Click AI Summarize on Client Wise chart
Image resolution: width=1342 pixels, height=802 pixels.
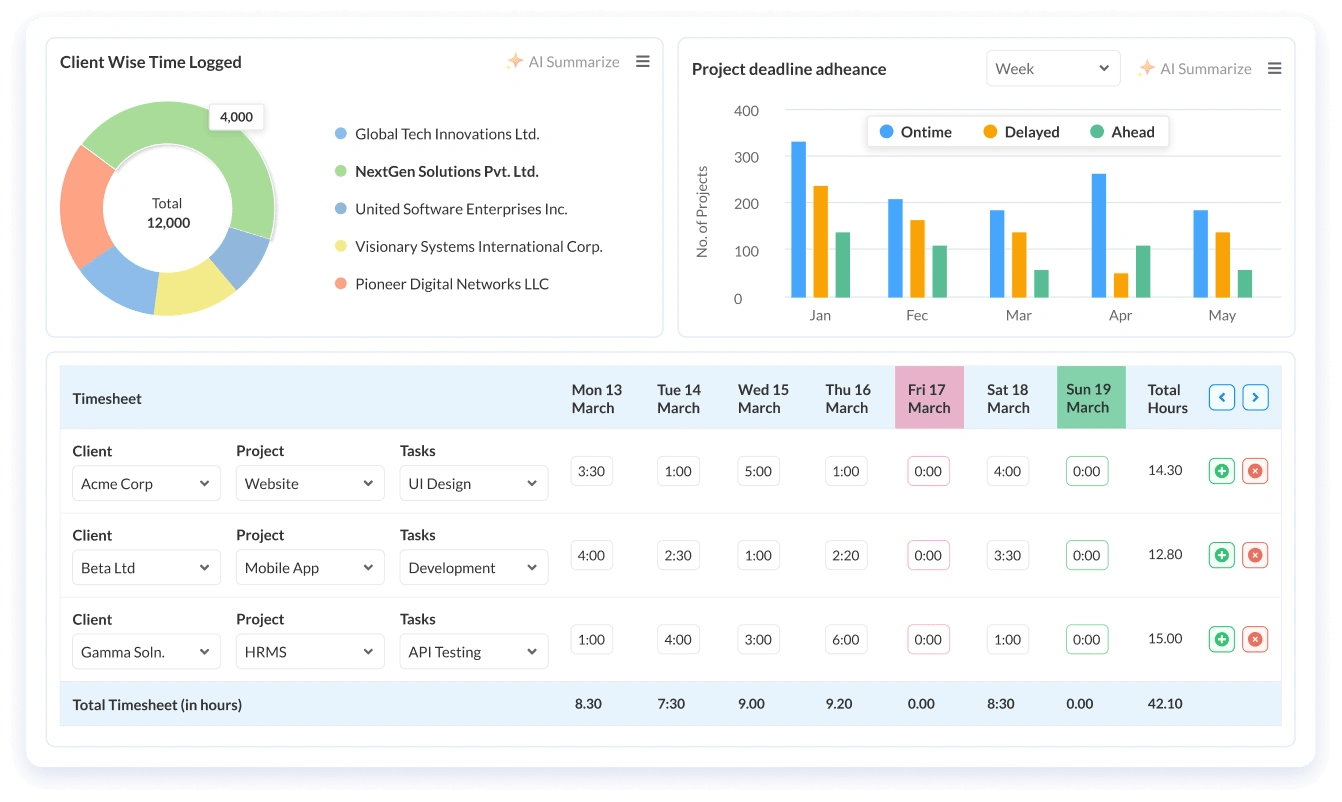[563, 62]
